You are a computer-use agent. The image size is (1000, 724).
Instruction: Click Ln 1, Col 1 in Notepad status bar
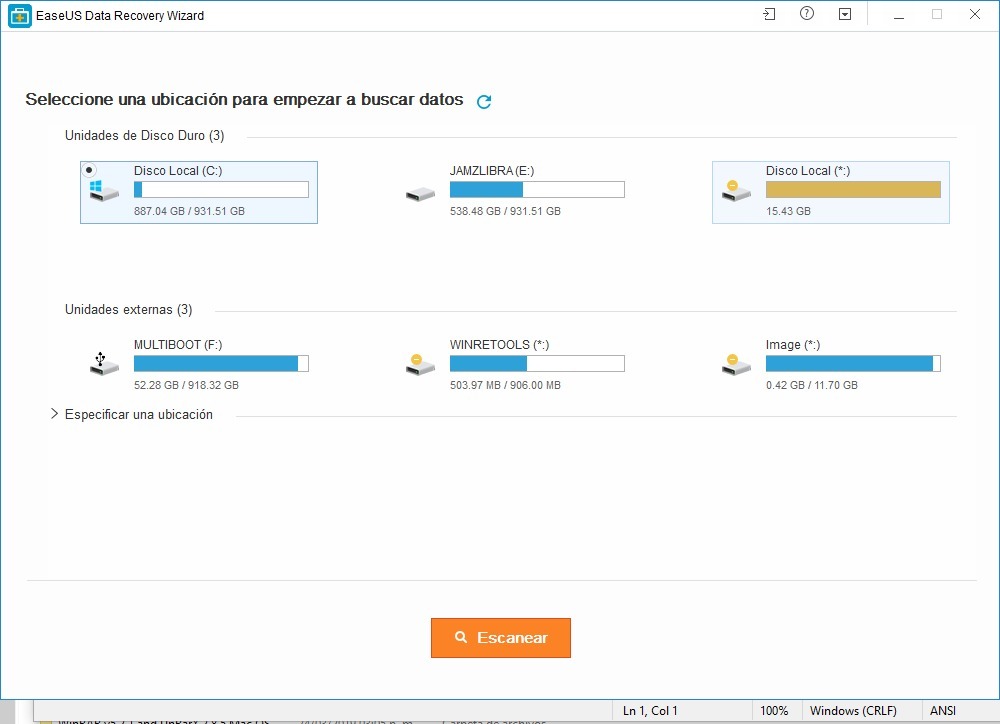tap(650, 711)
